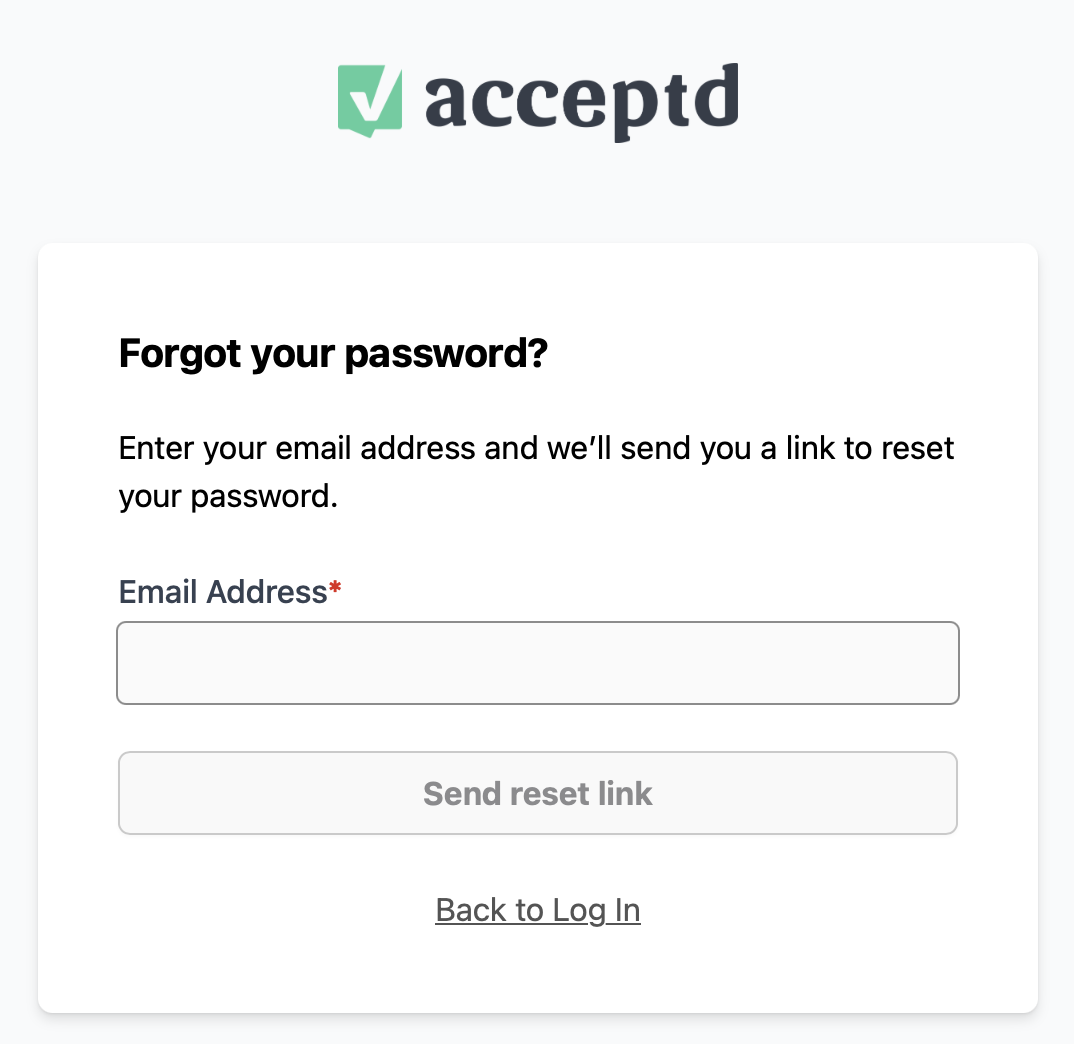Click the green checkmark Acceptd logo icon
1074x1044 pixels.
pos(370,101)
